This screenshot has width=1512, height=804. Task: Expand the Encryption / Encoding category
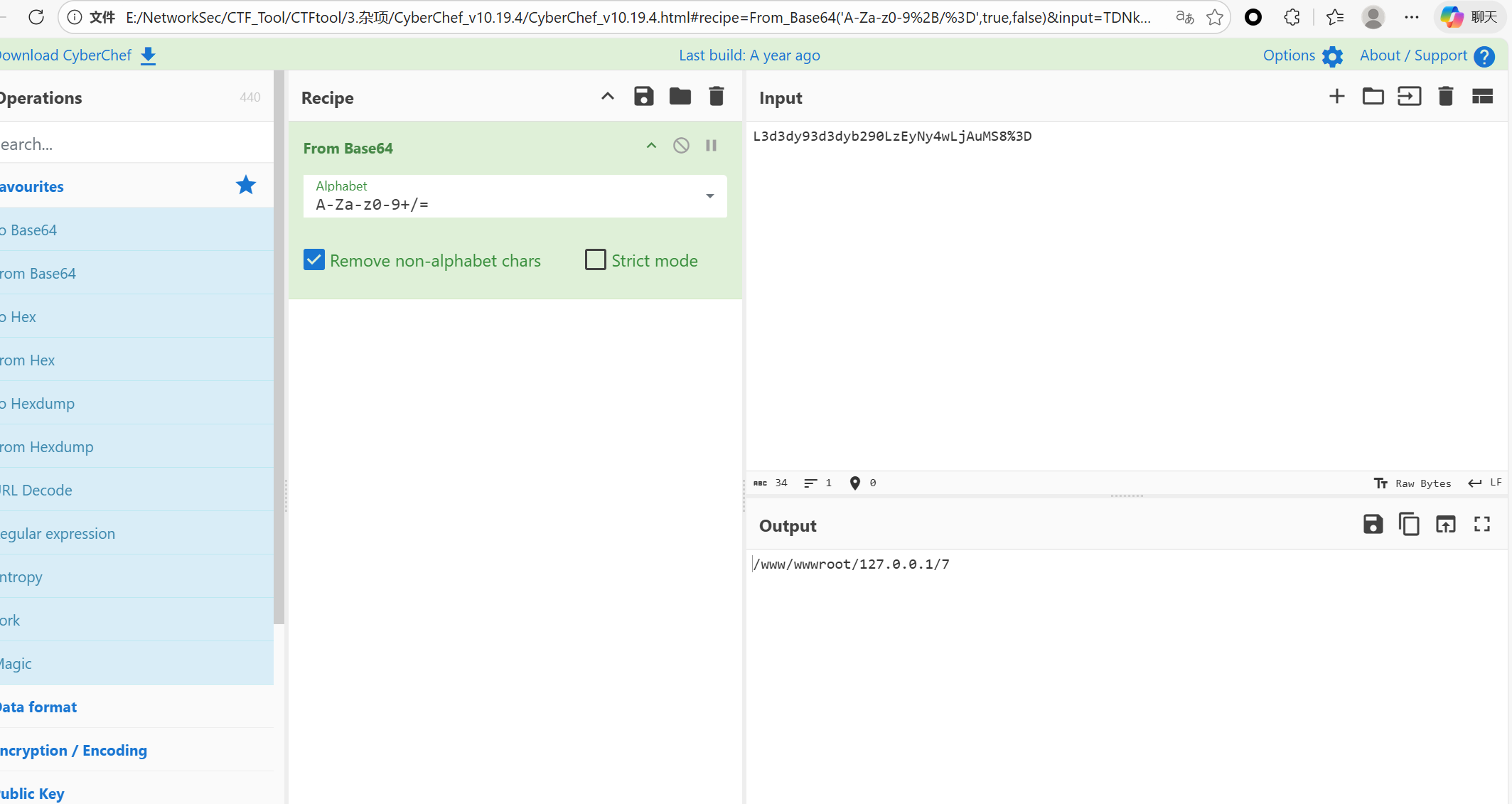tap(74, 750)
